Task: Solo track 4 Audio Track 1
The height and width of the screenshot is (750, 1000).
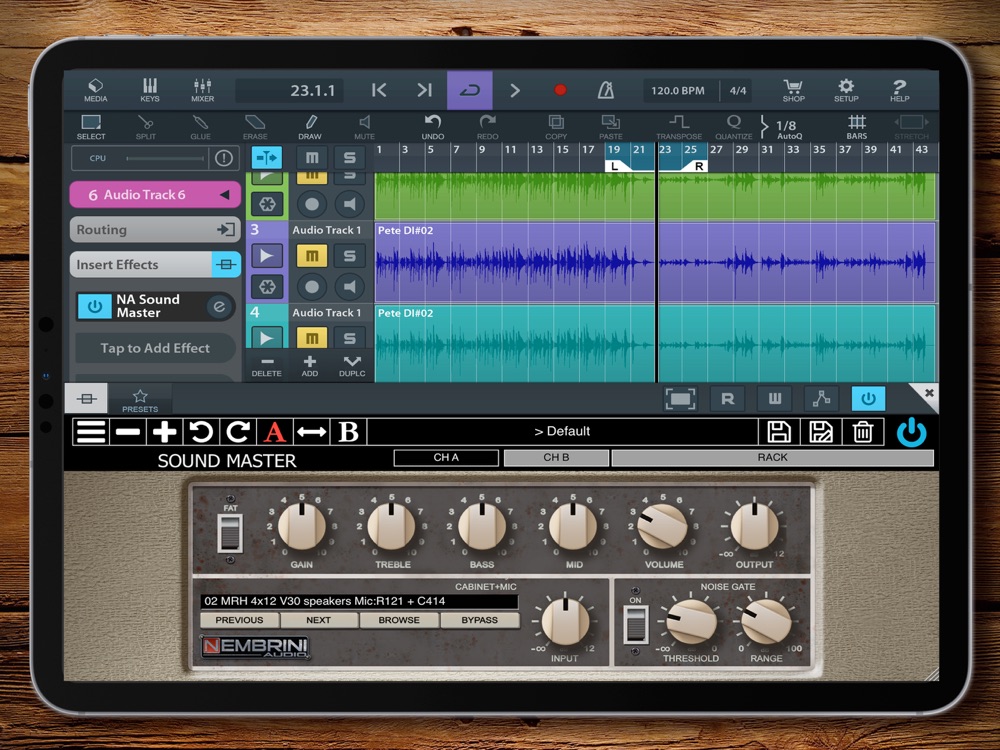Action: coord(349,337)
